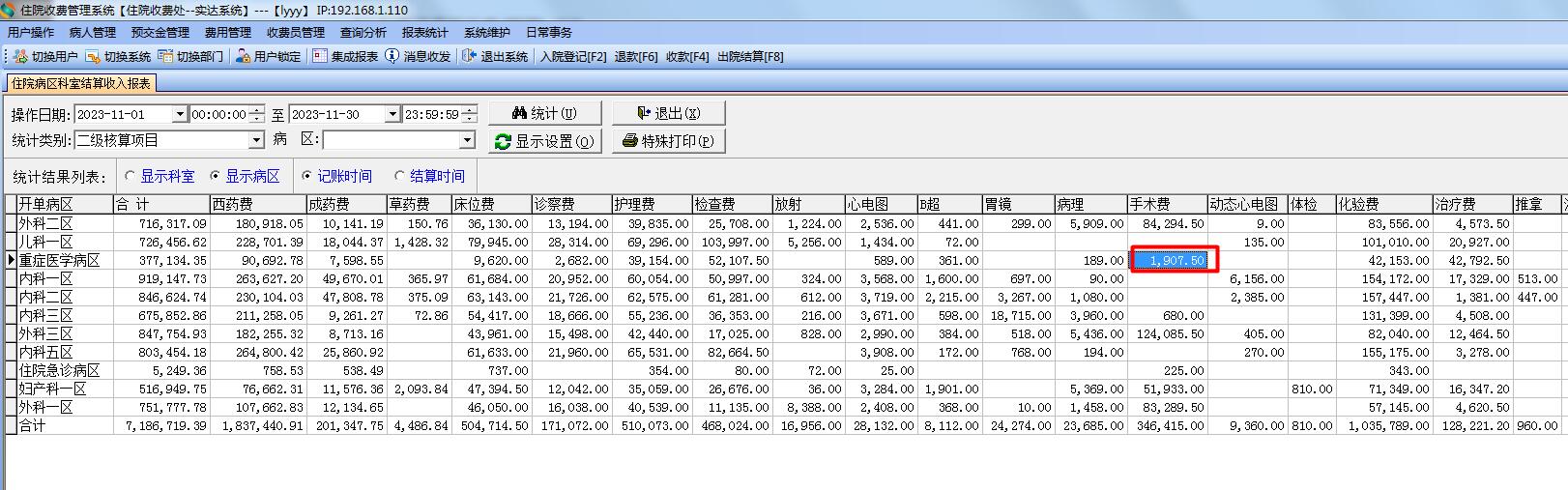This screenshot has width=1568, height=490.
Task: Open the 用户操作 menu
Action: [x=31, y=33]
